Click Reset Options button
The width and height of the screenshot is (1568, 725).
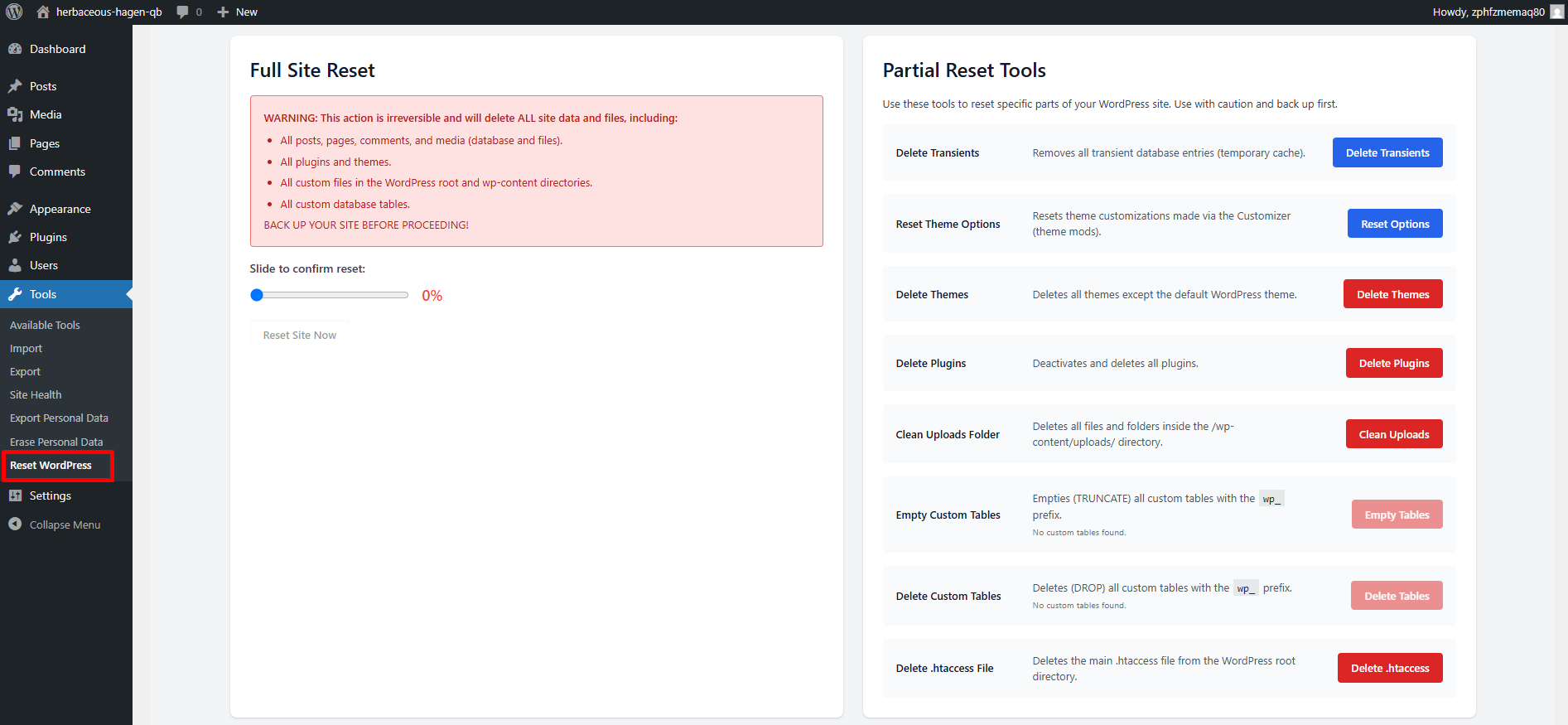pos(1395,224)
